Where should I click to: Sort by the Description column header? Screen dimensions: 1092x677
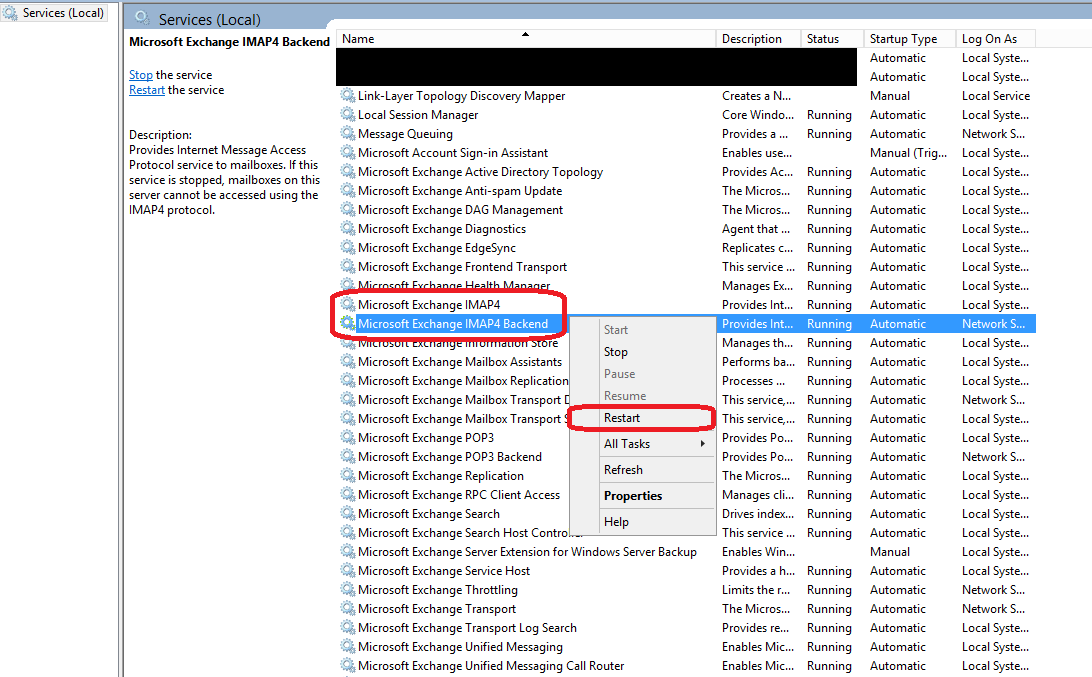click(758, 39)
